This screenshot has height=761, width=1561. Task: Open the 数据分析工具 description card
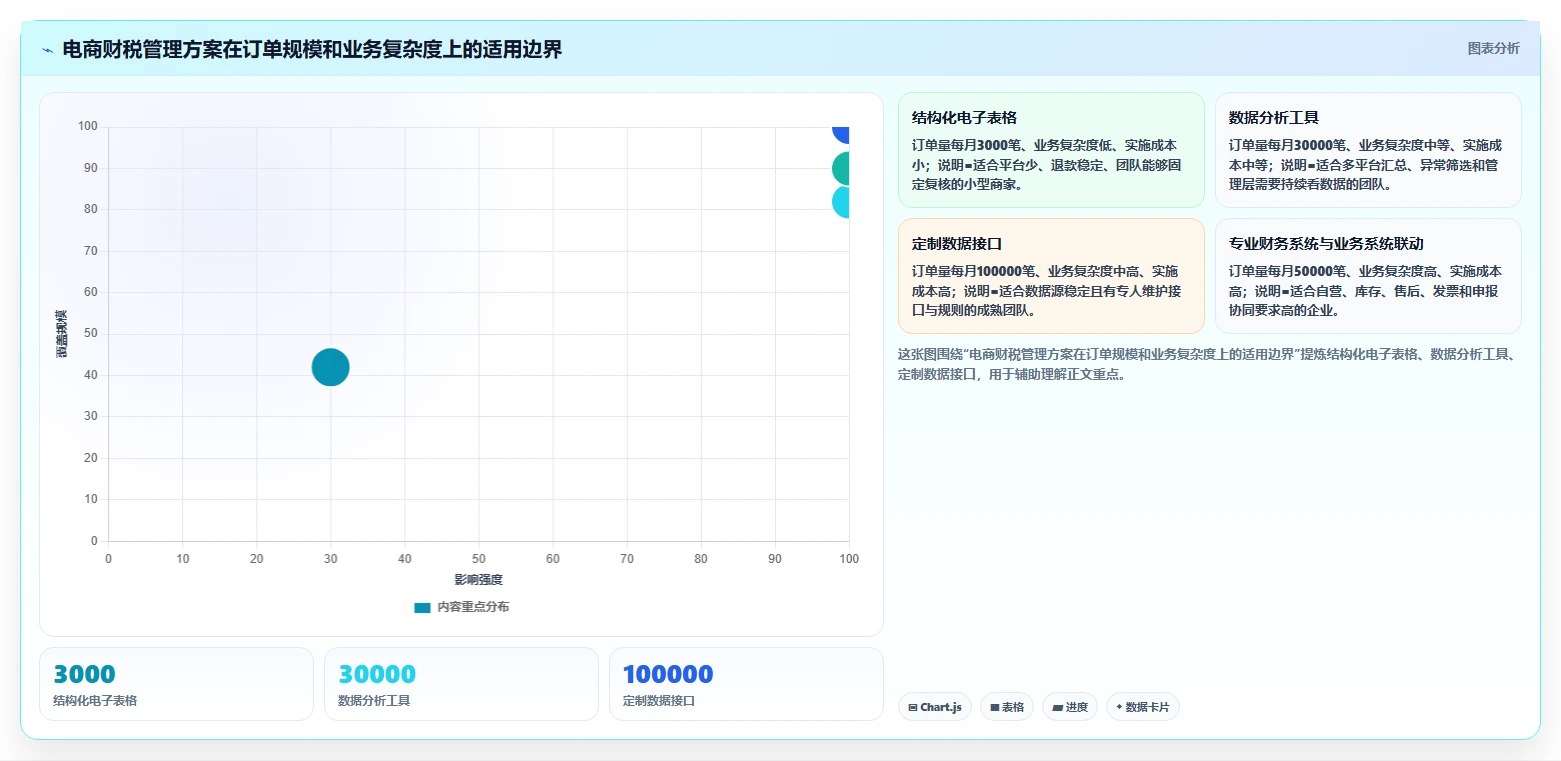click(1368, 150)
